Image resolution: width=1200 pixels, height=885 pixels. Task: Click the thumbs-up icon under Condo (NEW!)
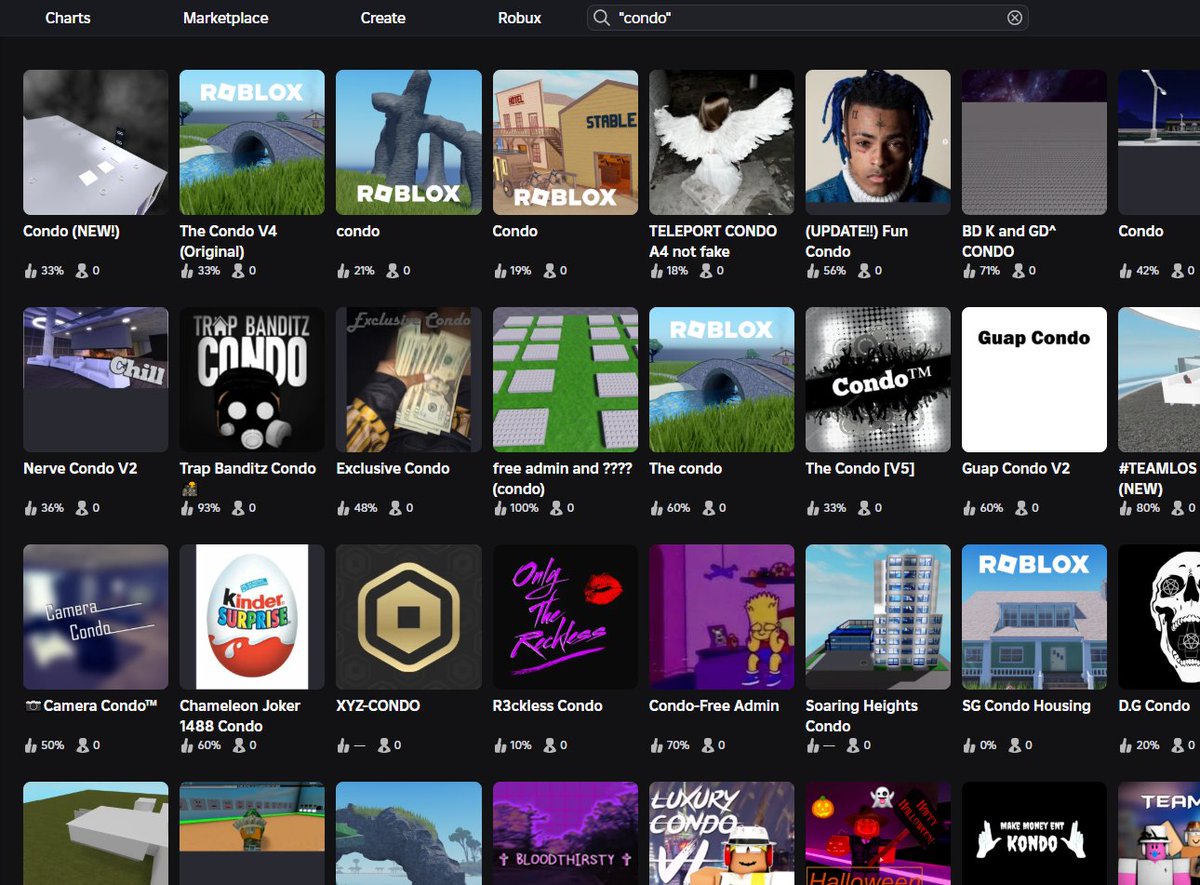(x=31, y=271)
